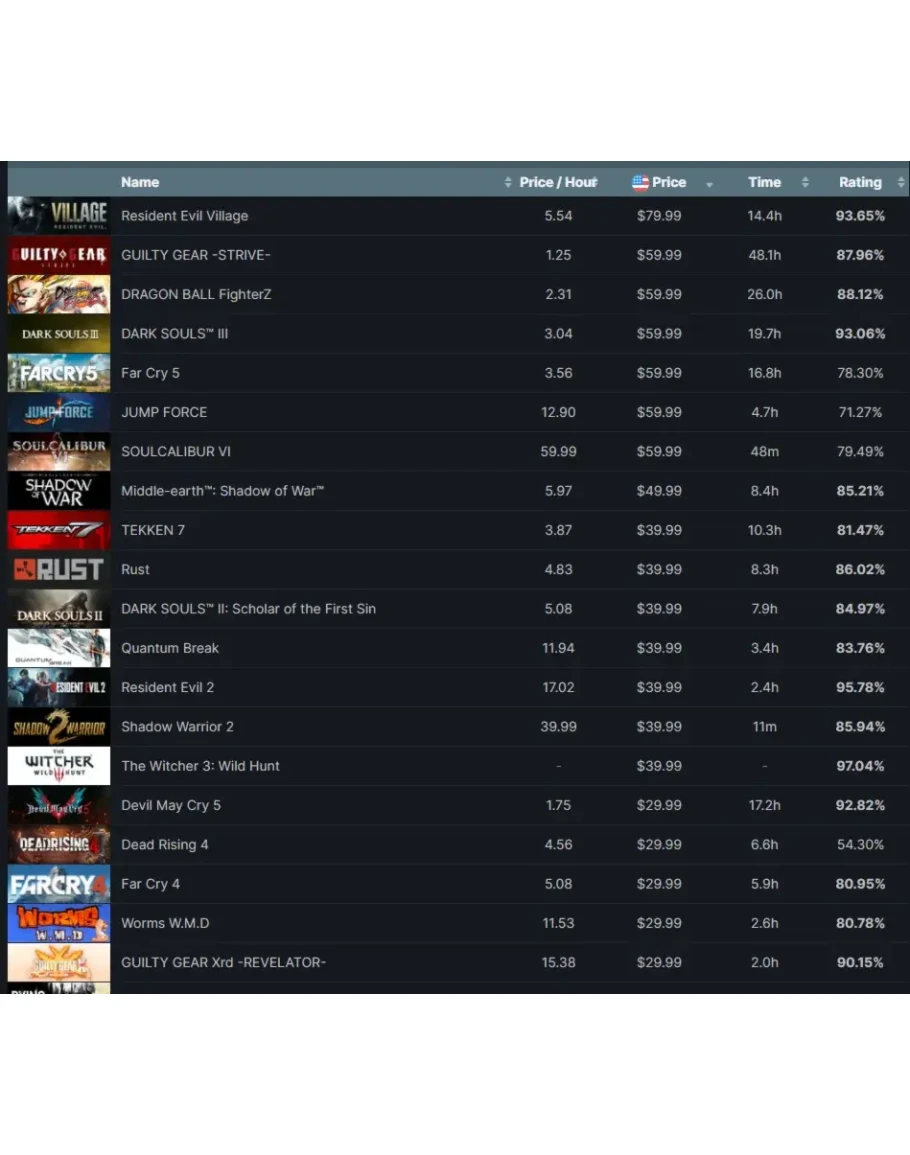Select the GUILTY GEAR -STRIVE- game name
The width and height of the screenshot is (910, 1155).
pos(196,255)
